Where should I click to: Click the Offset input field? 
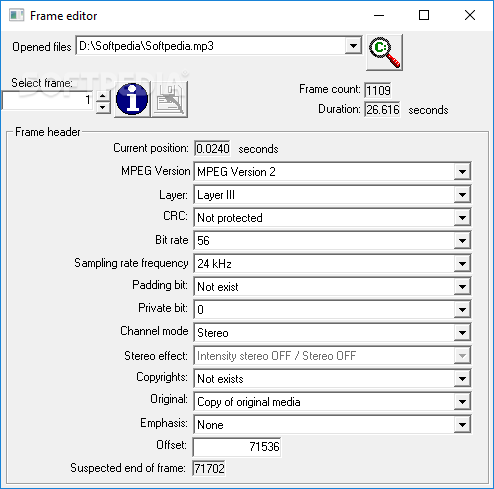click(237, 447)
